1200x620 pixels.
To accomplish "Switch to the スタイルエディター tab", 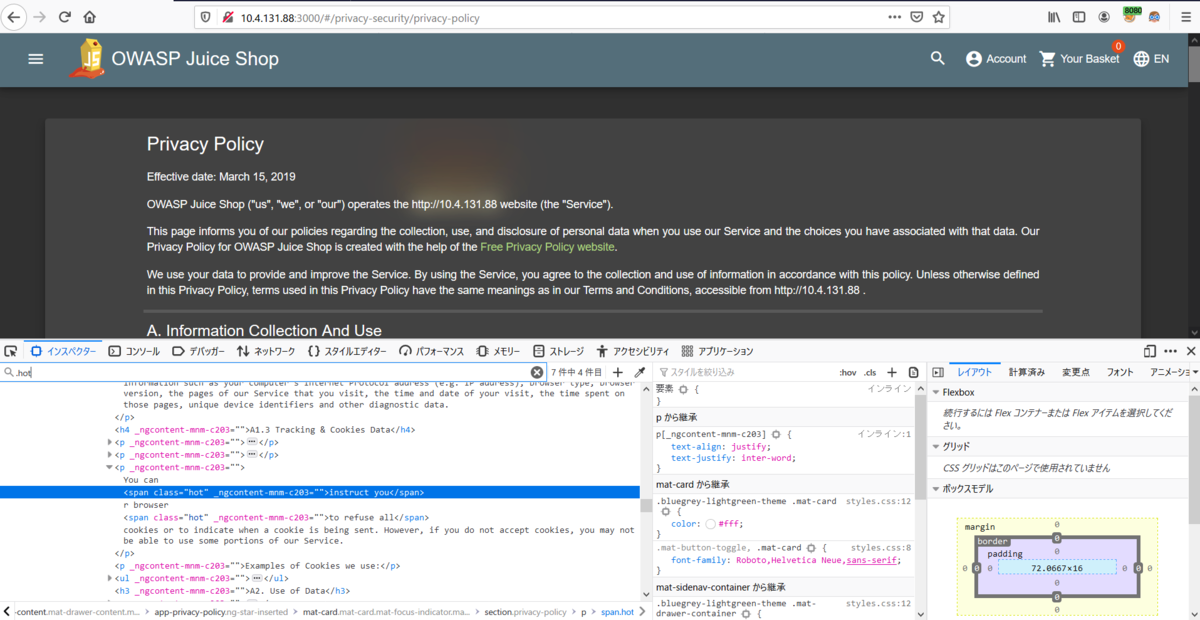I will (x=347, y=351).
